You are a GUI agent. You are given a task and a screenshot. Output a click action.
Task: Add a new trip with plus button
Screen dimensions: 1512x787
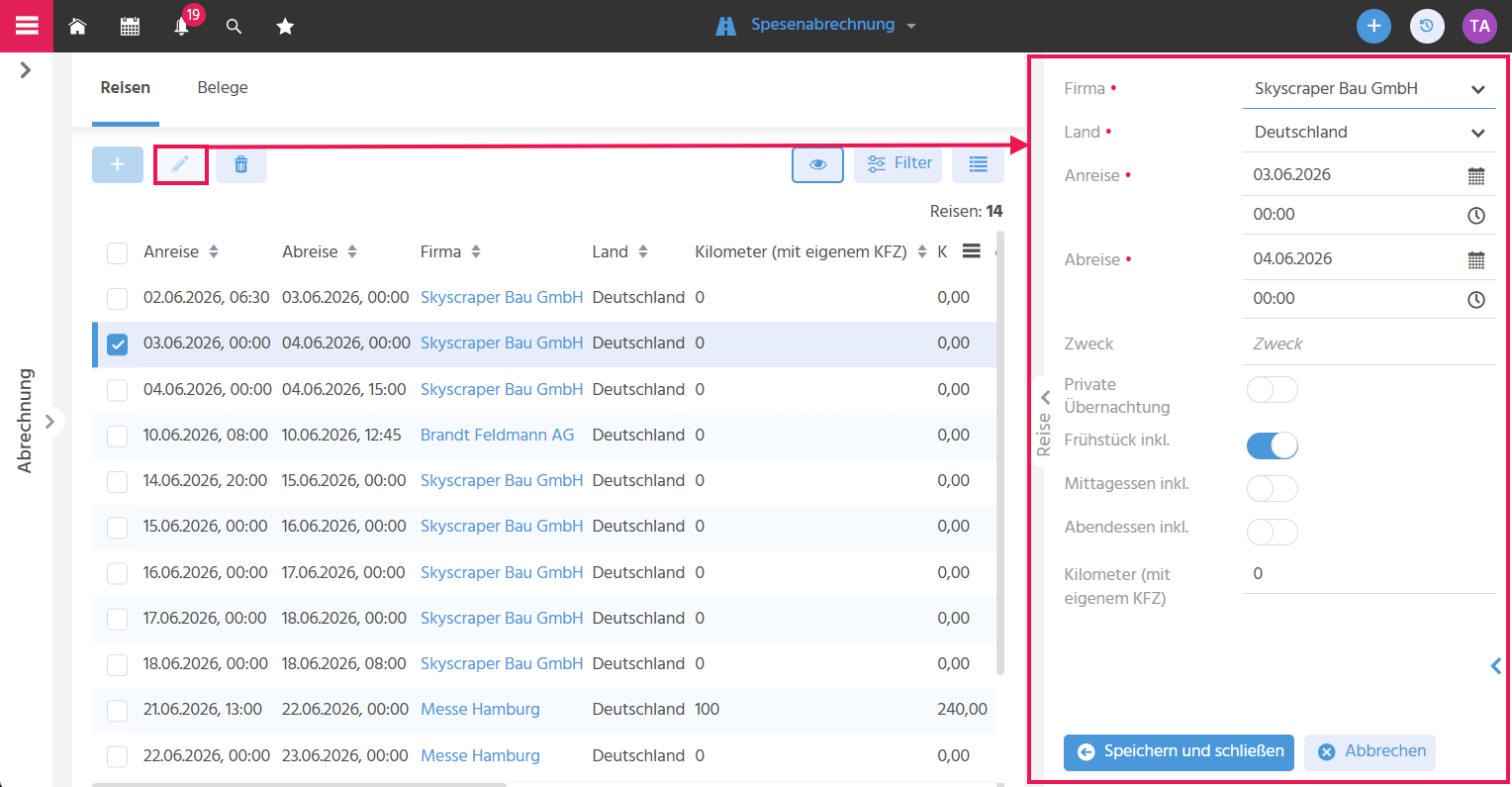[118, 164]
